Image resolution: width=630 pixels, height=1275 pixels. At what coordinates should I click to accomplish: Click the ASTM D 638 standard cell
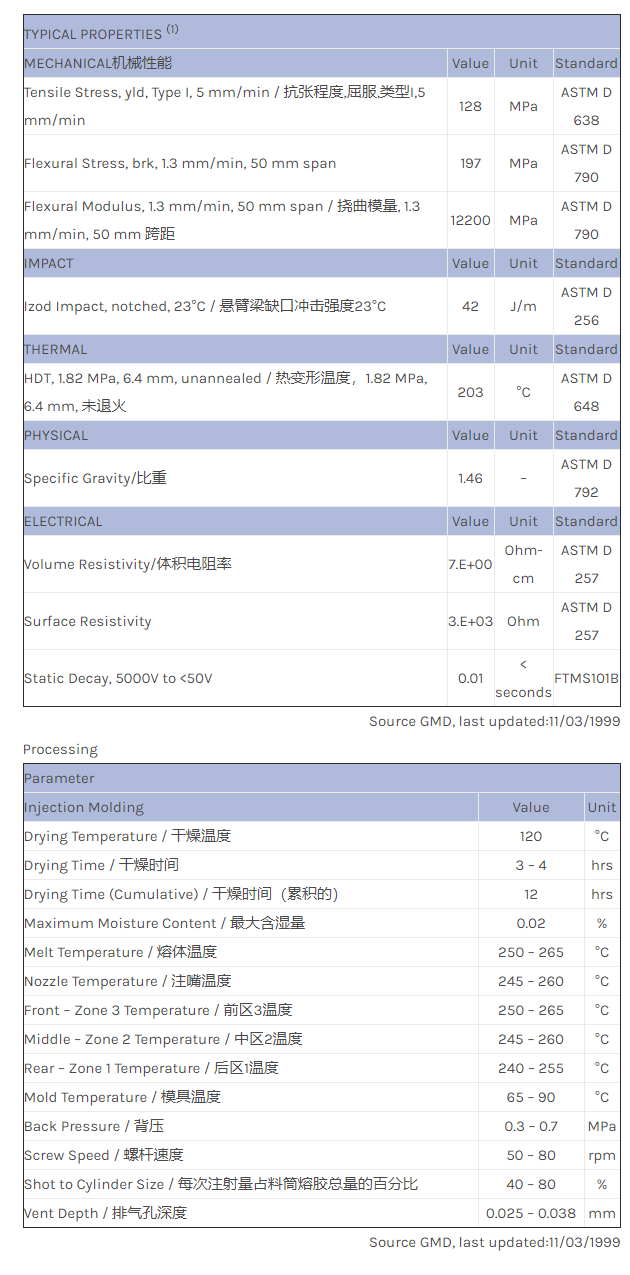tap(586, 106)
